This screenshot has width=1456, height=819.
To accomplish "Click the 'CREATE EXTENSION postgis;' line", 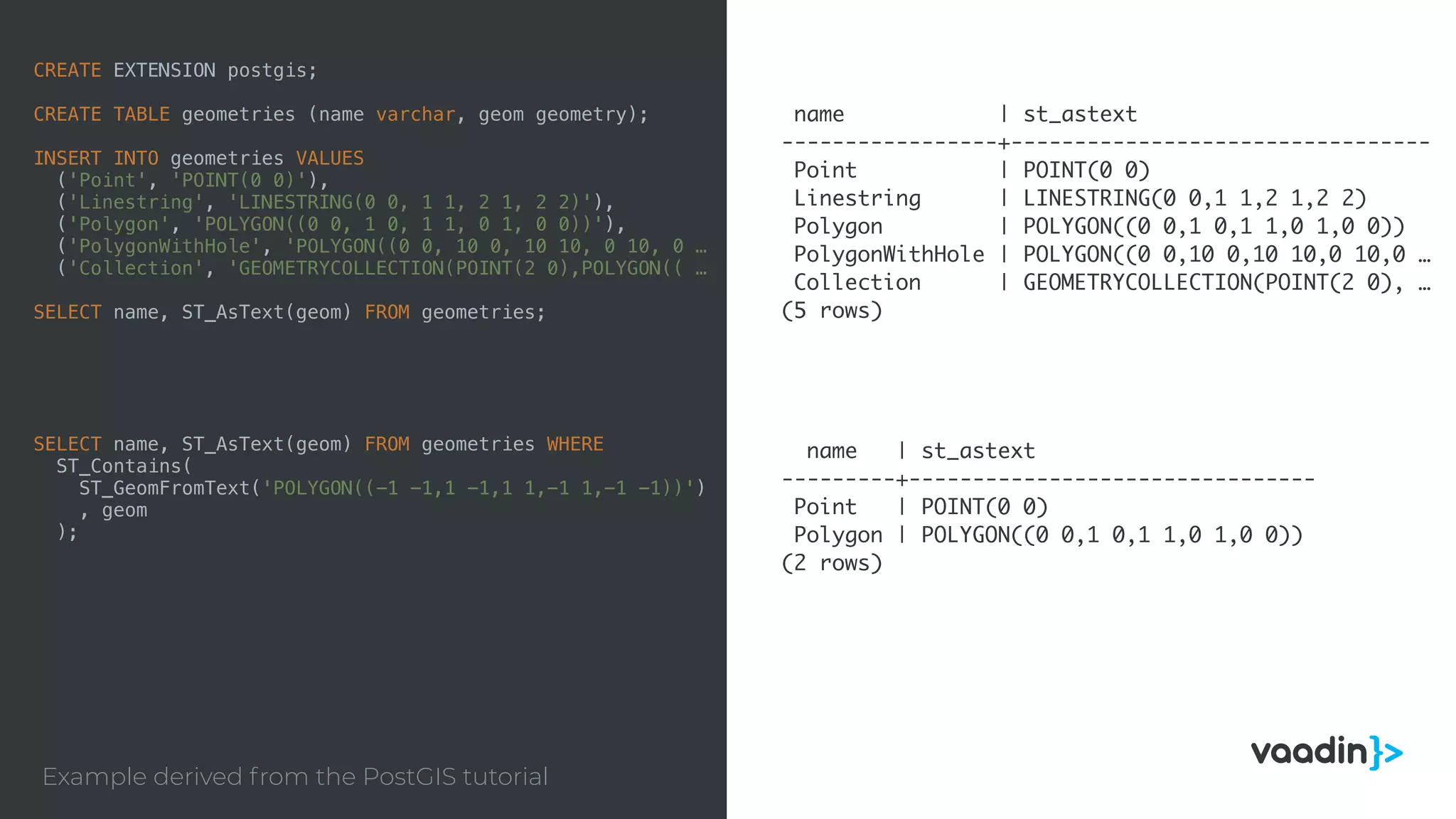I will click(176, 70).
